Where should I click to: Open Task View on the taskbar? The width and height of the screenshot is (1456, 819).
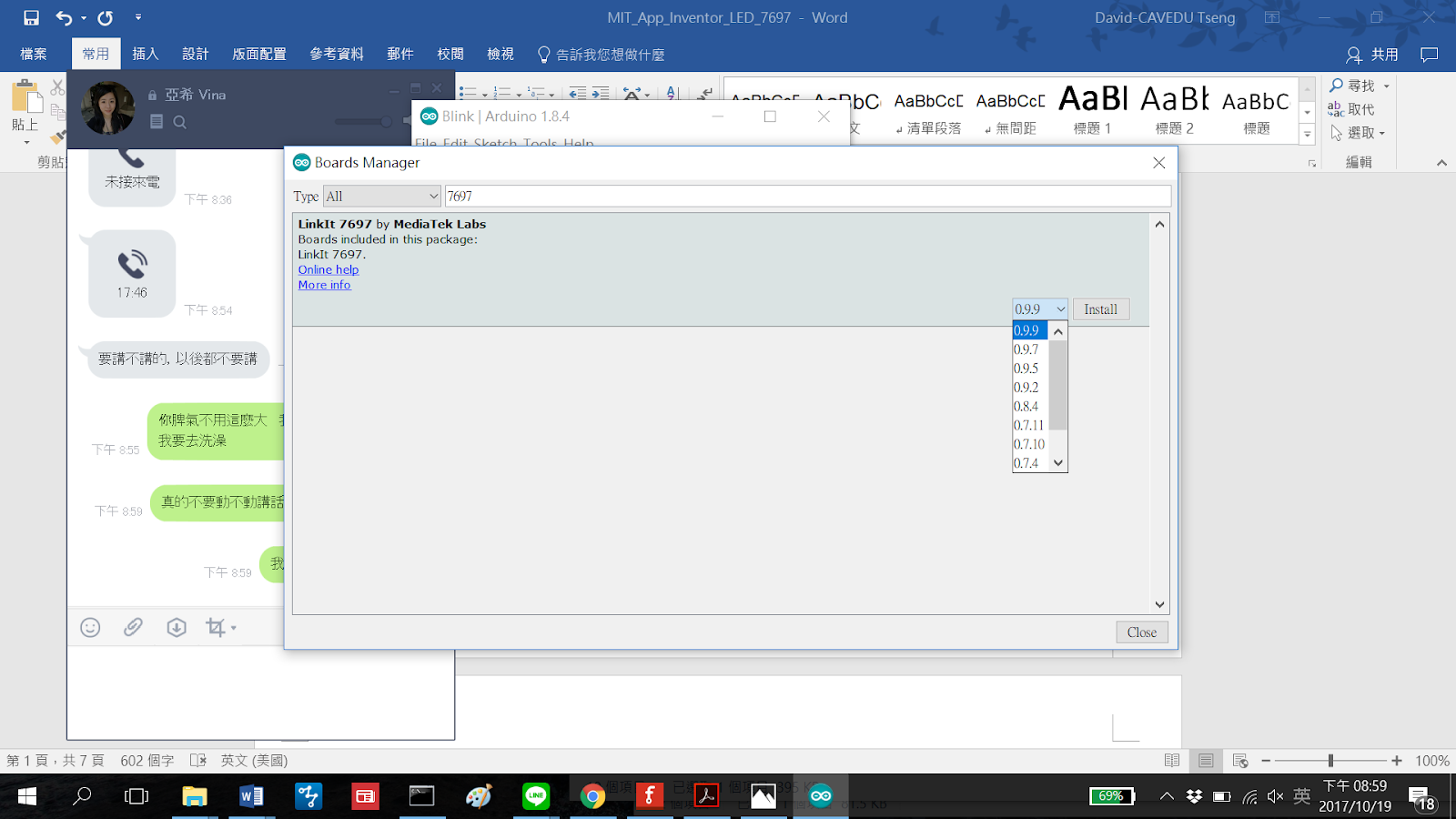tap(136, 796)
